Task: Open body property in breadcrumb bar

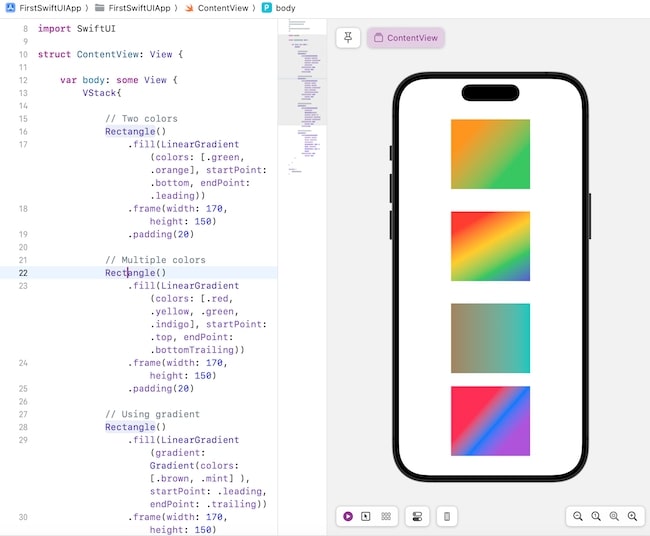Action: [286, 8]
